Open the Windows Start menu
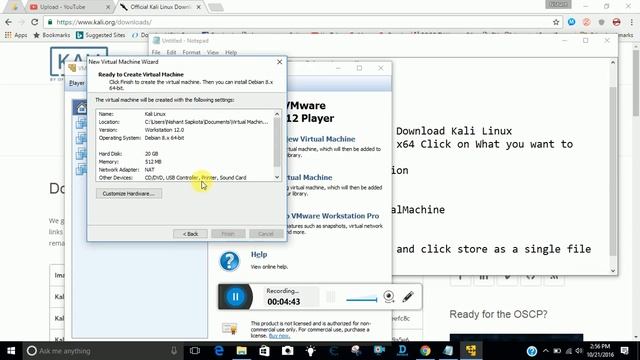Image resolution: width=640 pixels, height=360 pixels. pos(11,351)
